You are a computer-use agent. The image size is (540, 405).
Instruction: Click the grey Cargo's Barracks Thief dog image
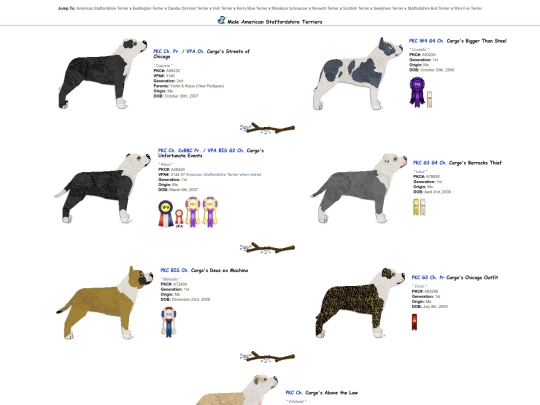click(359, 188)
